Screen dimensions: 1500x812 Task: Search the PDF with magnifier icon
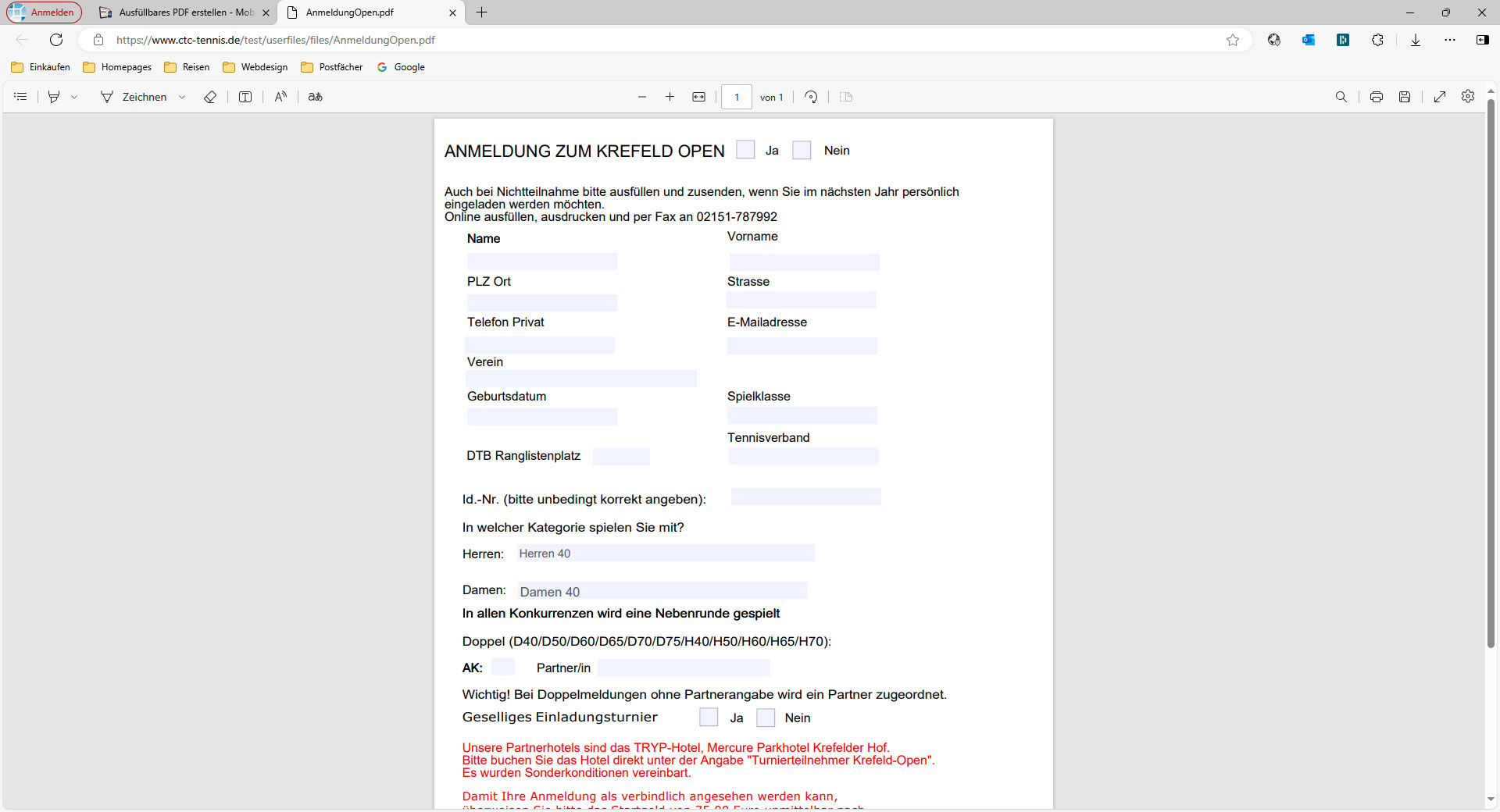point(1341,97)
